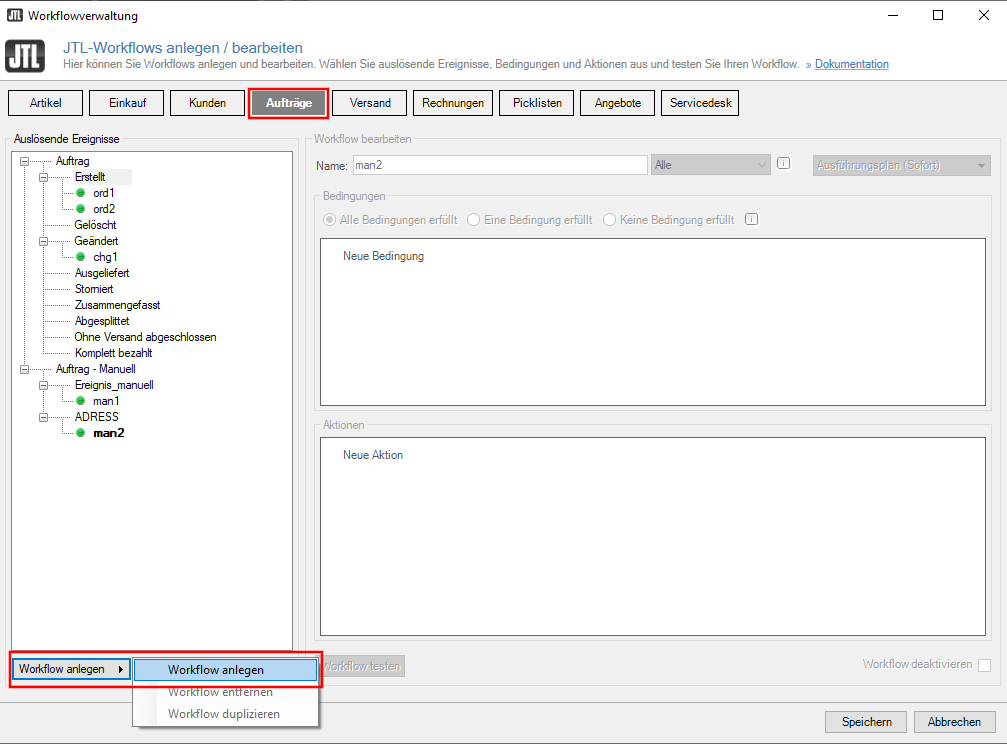Screen dimensions: 1007x744
Task: Collapse the Erstellt tree node
Action: [x=44, y=177]
